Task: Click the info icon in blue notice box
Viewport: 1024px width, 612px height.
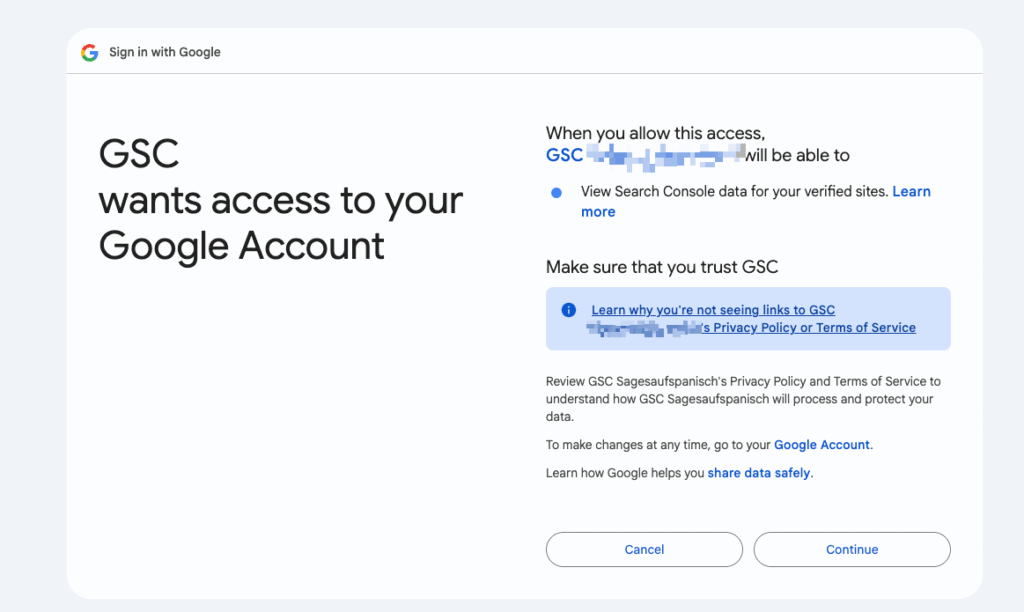Action: (568, 310)
